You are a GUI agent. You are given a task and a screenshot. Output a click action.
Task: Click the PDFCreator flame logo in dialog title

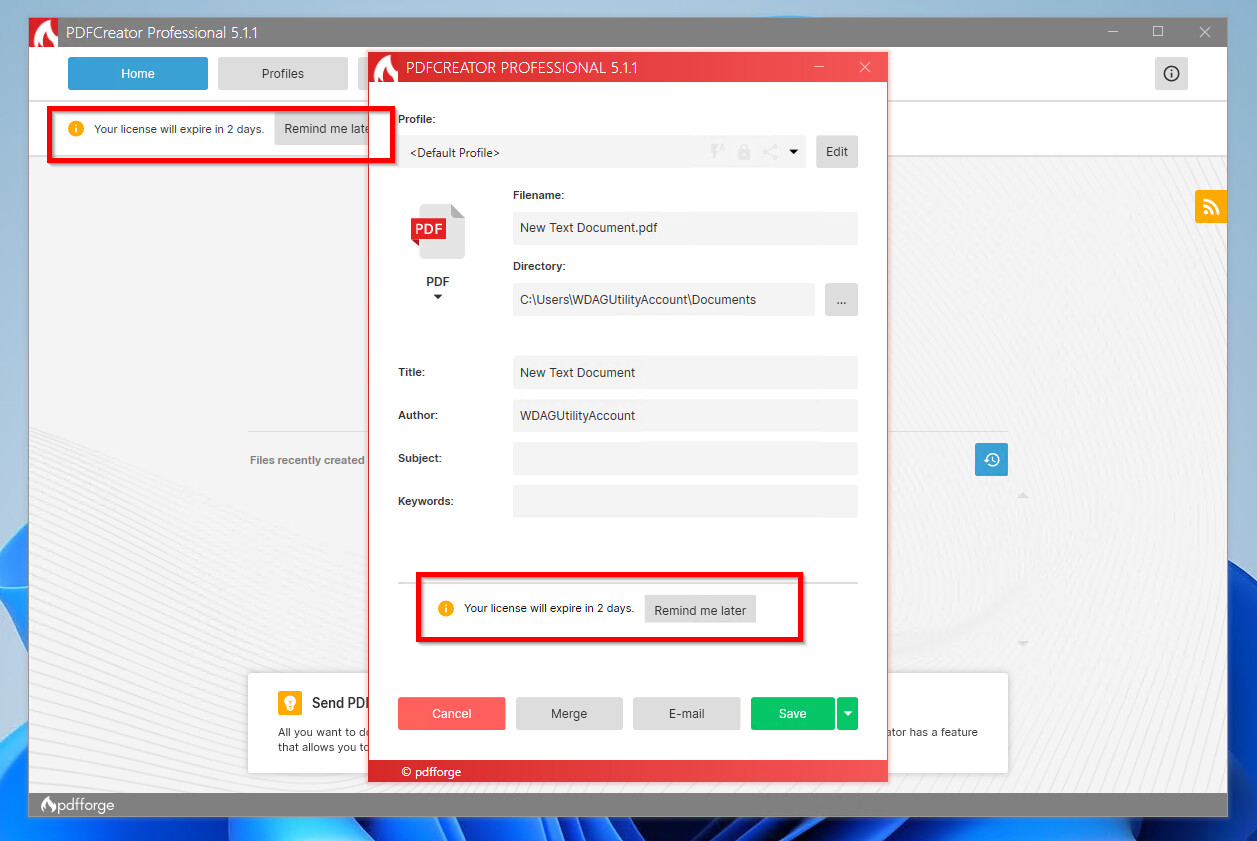(386, 68)
